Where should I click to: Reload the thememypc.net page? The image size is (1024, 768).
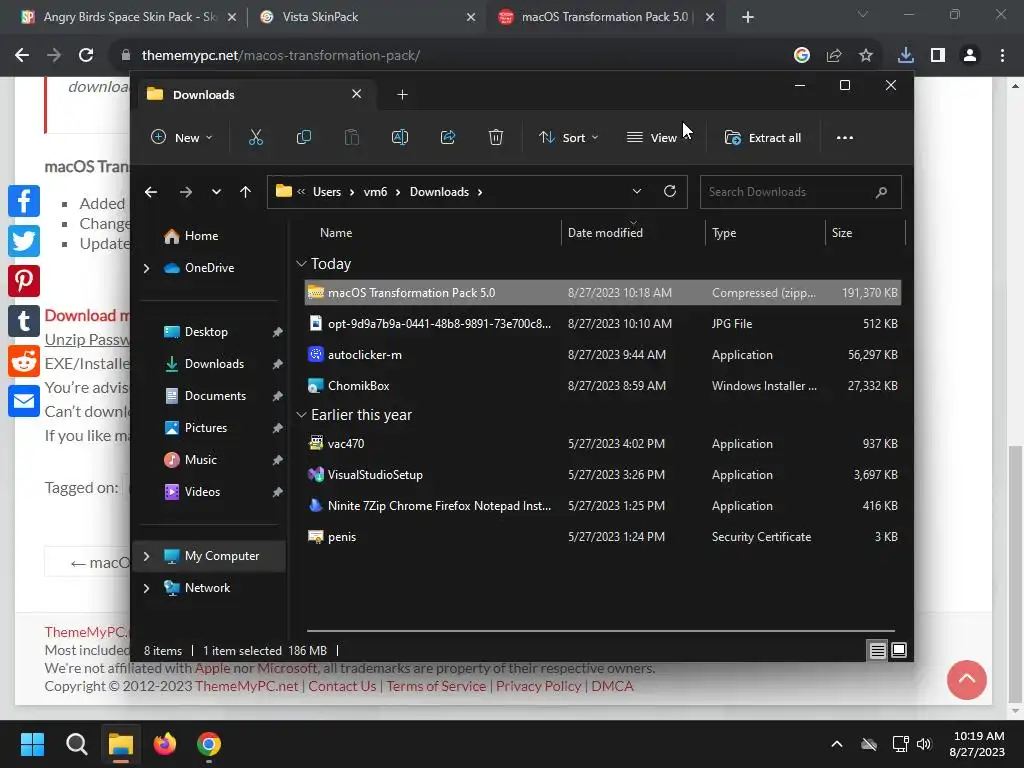[x=86, y=56]
